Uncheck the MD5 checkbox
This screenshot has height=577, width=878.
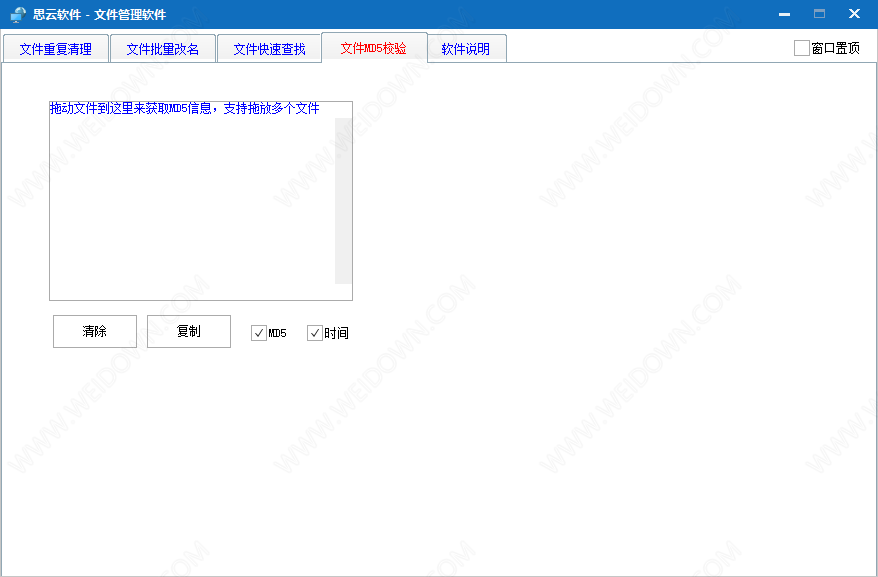[x=259, y=333]
